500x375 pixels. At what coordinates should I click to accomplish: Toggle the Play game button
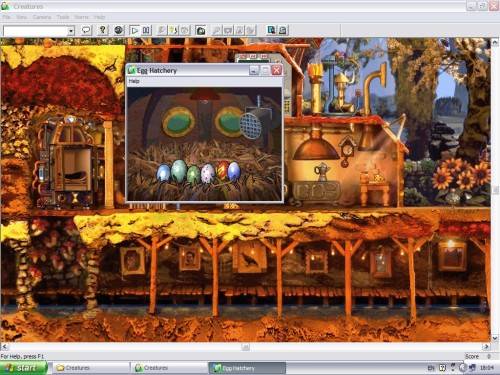coord(135,30)
